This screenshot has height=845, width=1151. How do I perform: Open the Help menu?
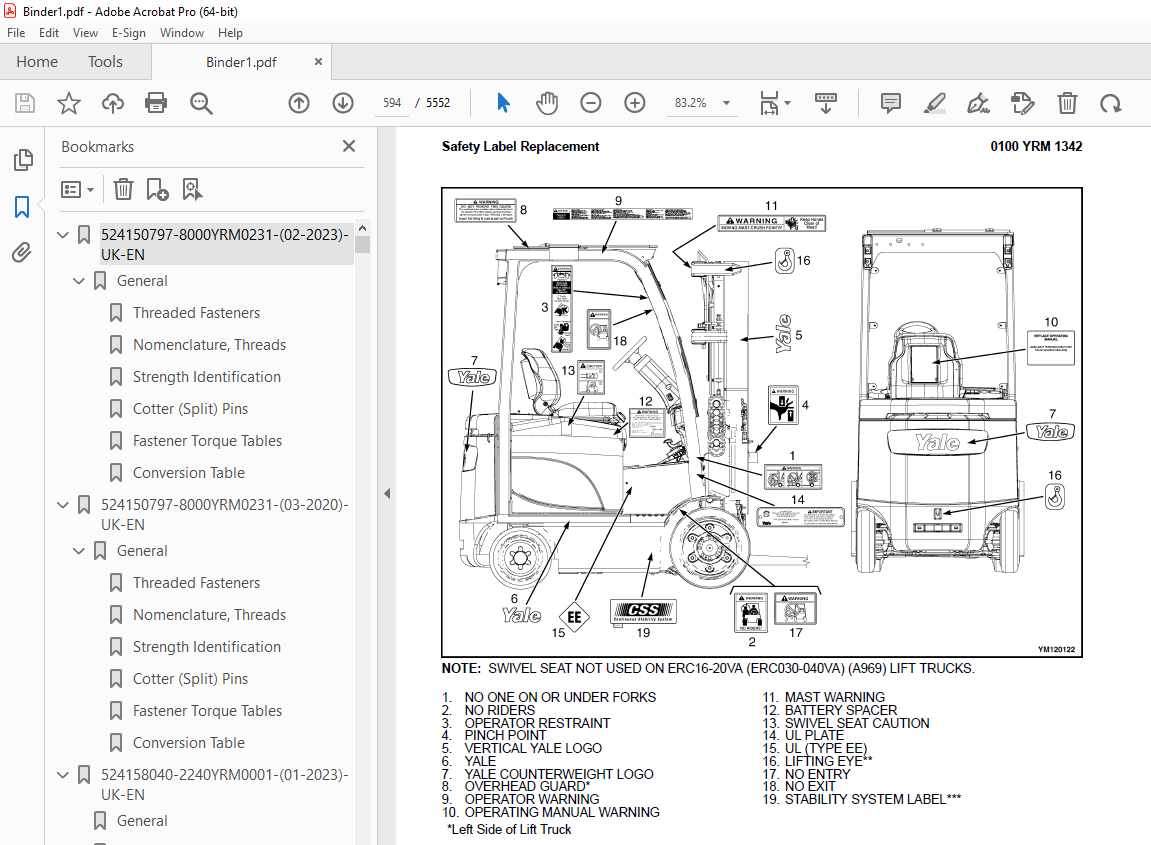point(230,33)
